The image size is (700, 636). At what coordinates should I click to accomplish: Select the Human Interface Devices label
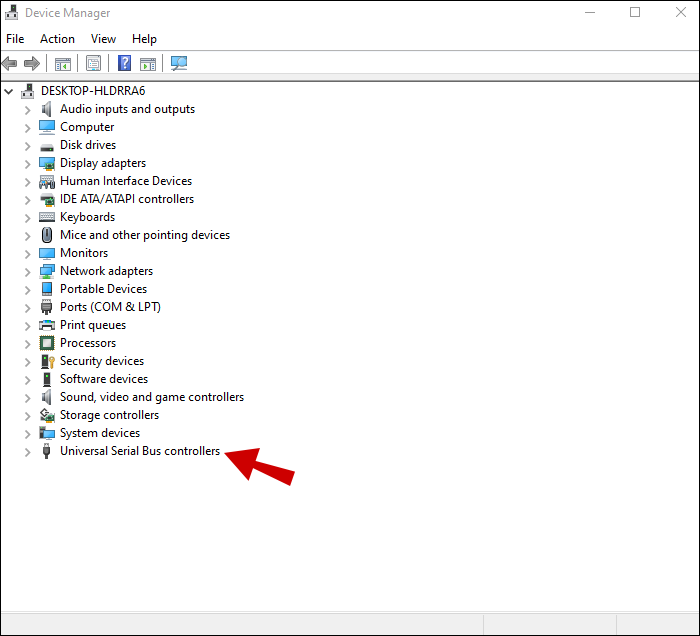pyautogui.click(x=126, y=181)
